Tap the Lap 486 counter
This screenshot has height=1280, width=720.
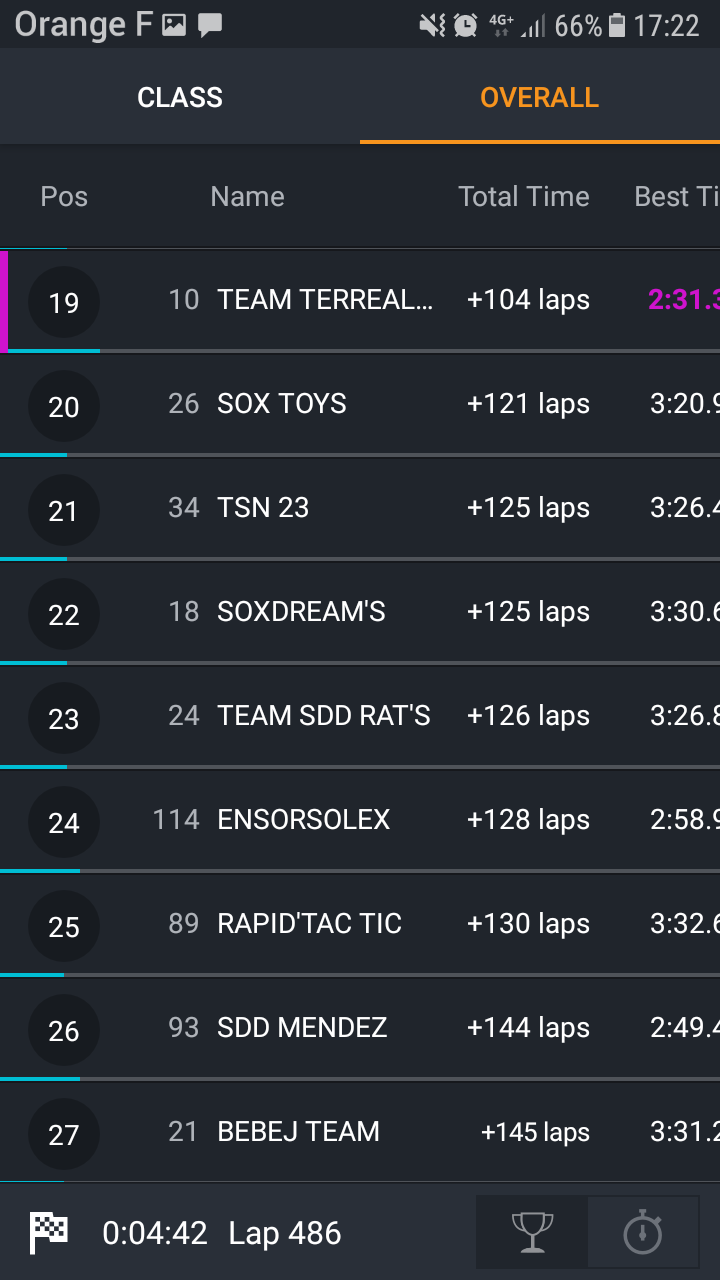point(285,1233)
